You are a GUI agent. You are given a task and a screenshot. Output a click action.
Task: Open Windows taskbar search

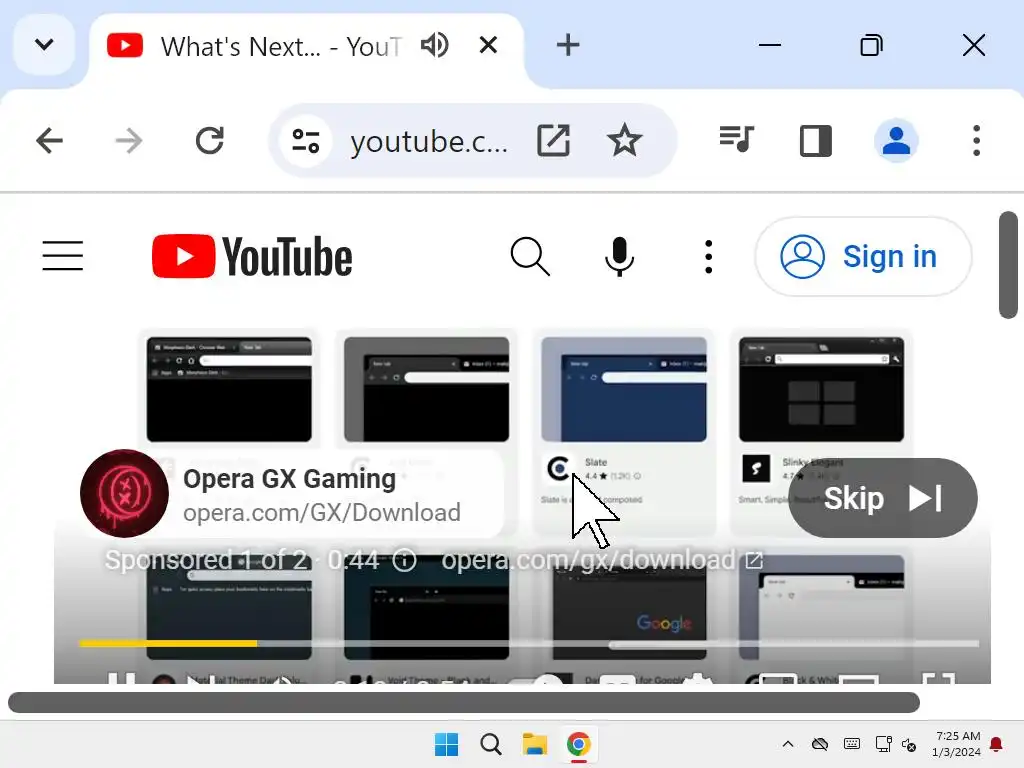pyautogui.click(x=490, y=744)
